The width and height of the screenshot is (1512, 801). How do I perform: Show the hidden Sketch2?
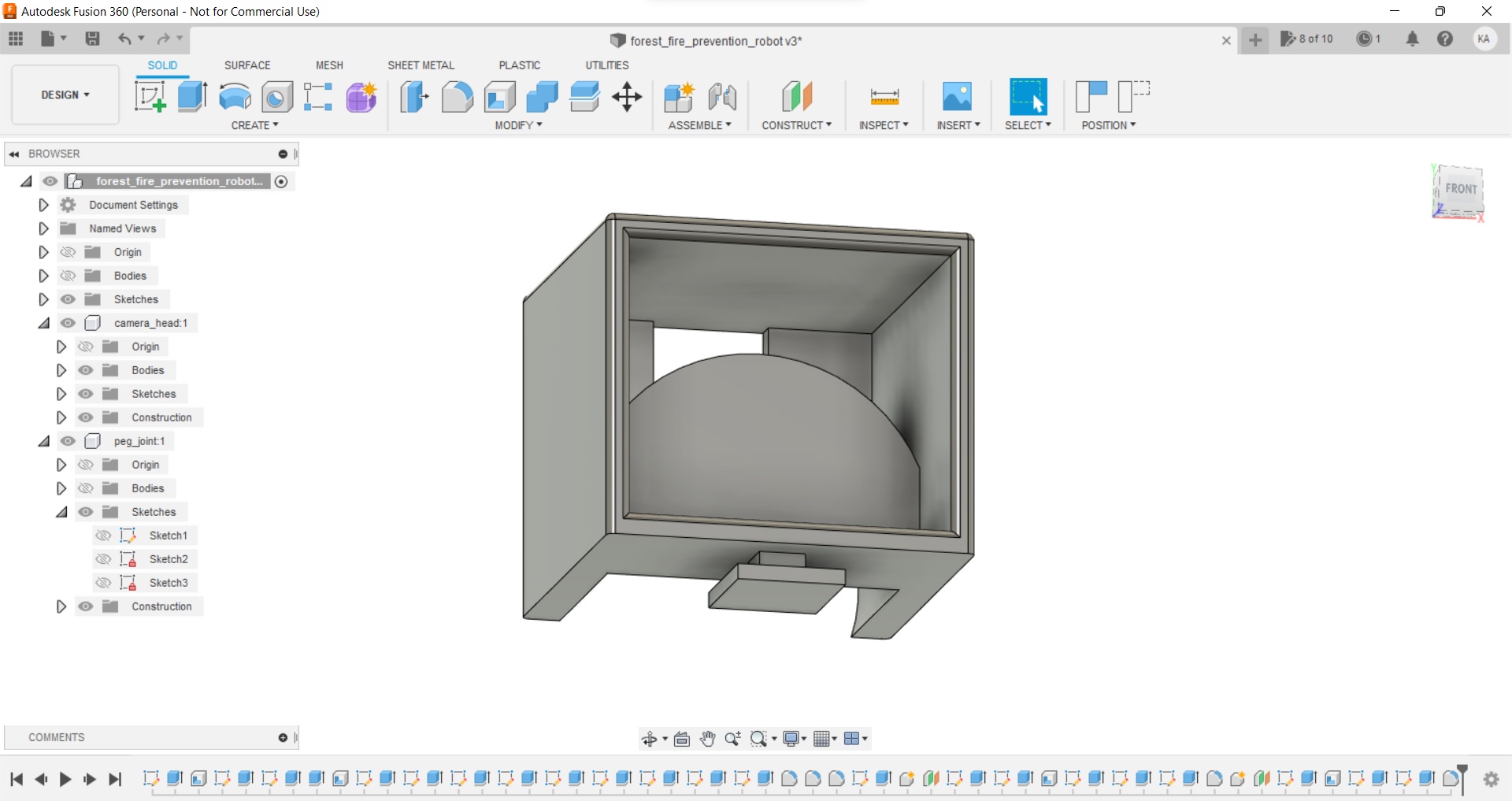(x=103, y=559)
